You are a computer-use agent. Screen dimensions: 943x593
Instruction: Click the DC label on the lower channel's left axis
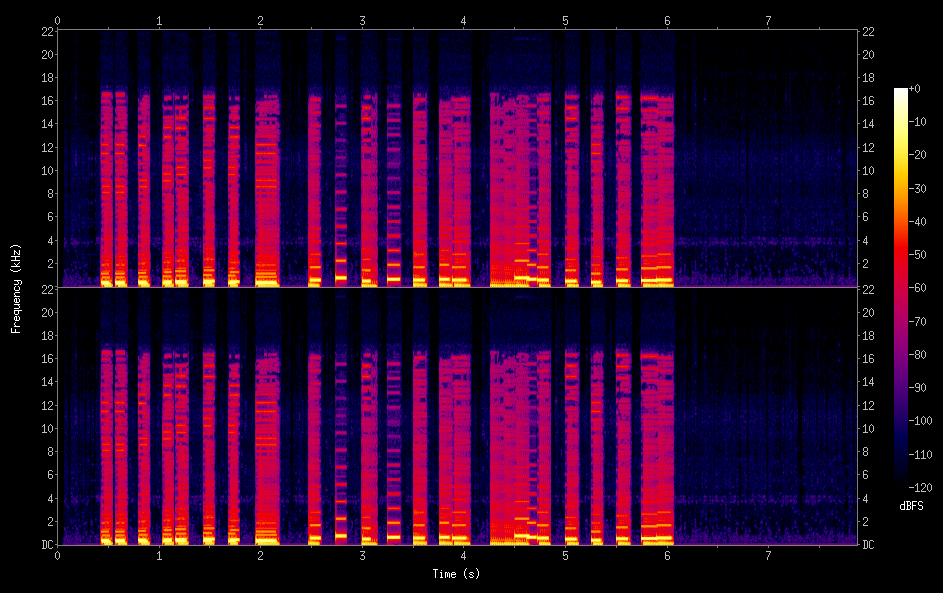pyautogui.click(x=45, y=545)
